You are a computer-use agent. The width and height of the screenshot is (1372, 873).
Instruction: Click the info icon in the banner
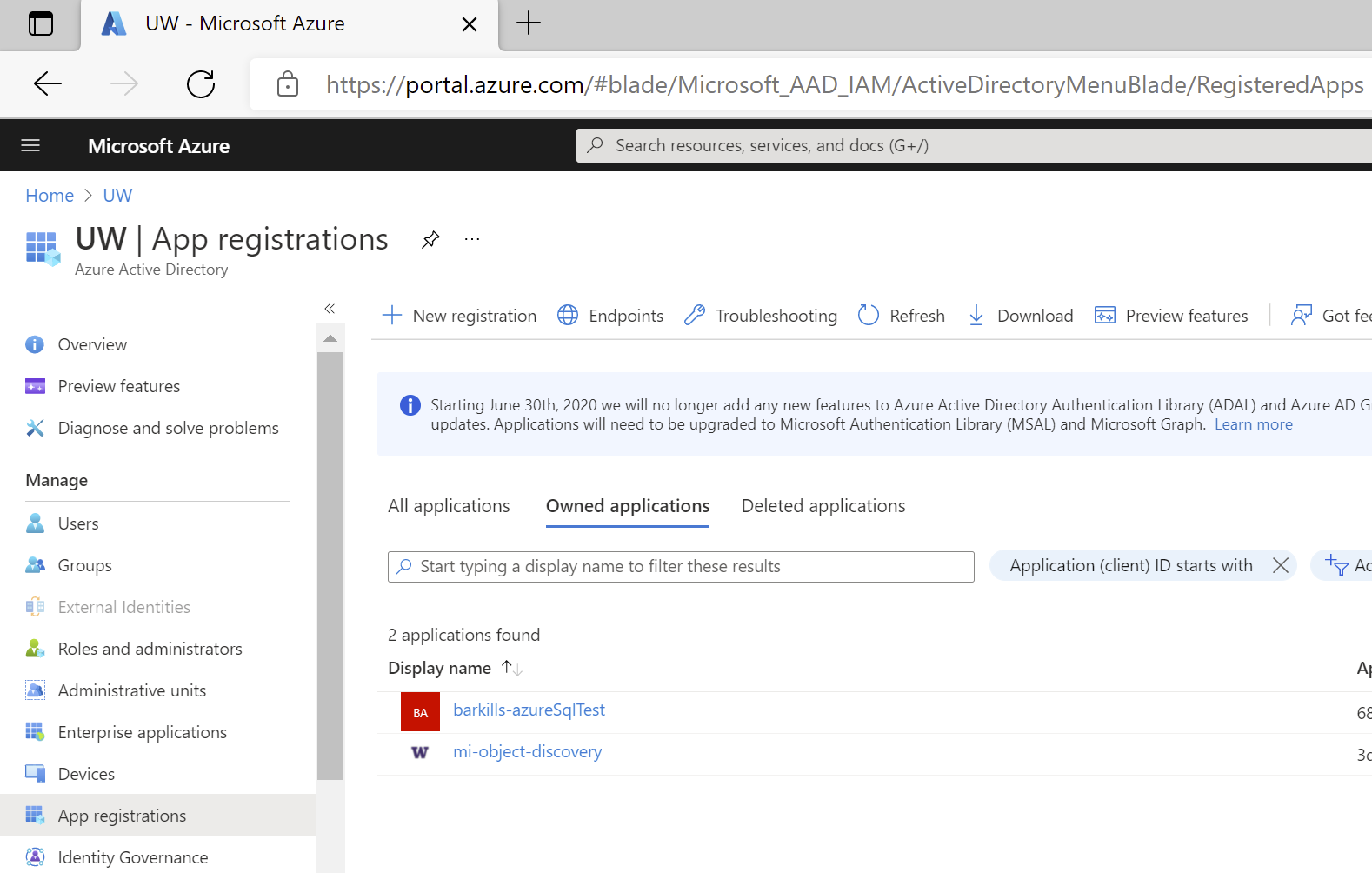pos(410,405)
